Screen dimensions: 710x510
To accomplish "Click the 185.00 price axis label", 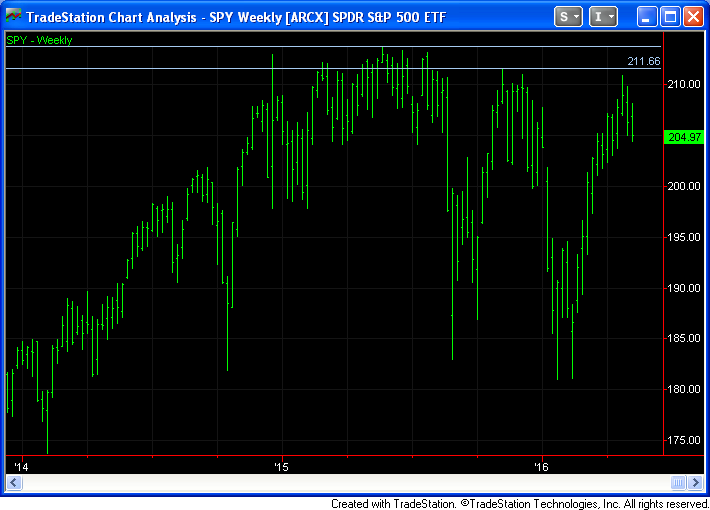I will (x=684, y=338).
